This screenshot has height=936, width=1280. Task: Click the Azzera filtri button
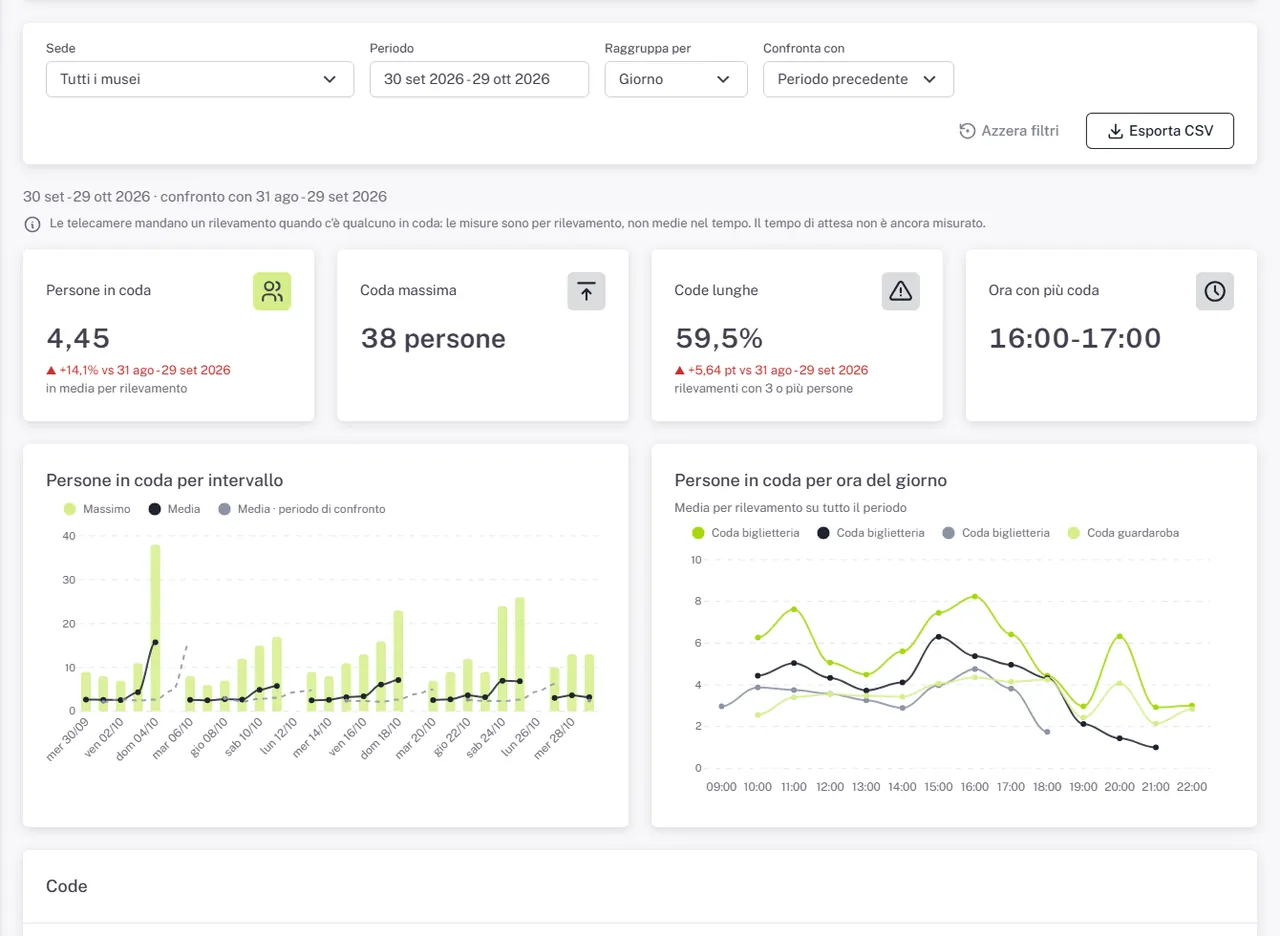coord(1008,131)
